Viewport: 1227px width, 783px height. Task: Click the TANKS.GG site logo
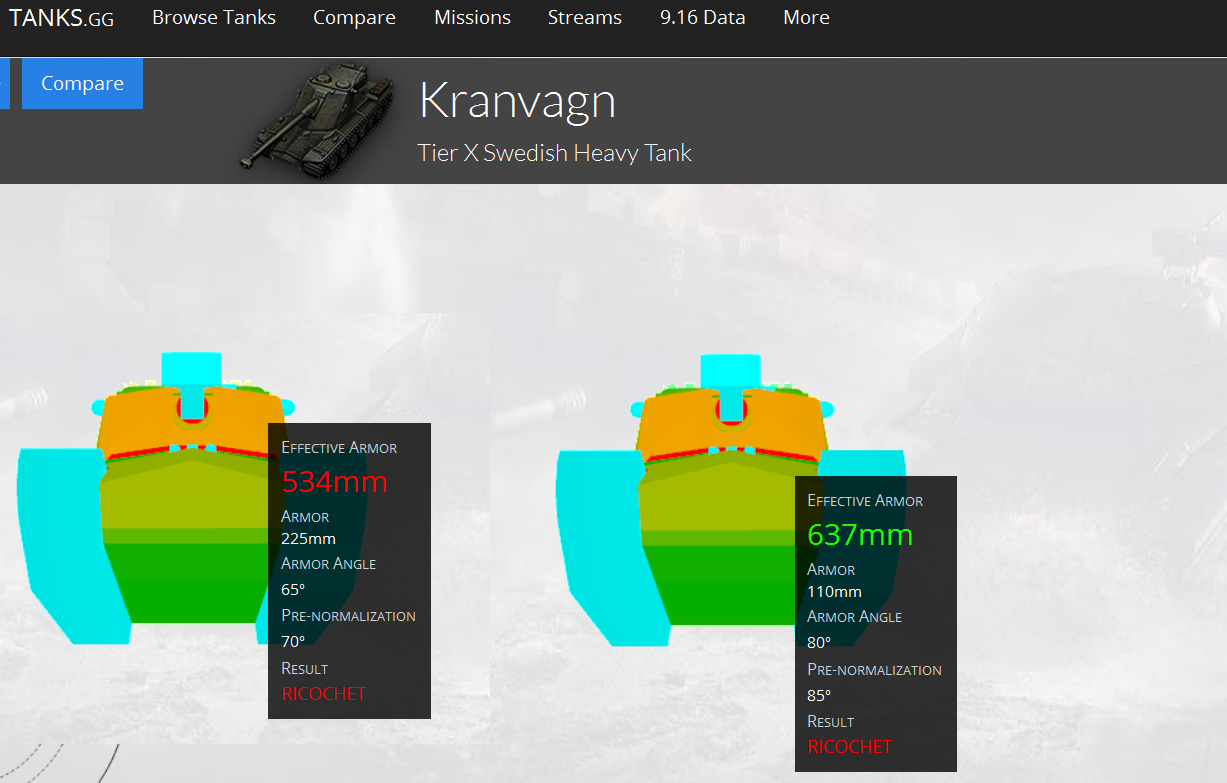point(61,18)
